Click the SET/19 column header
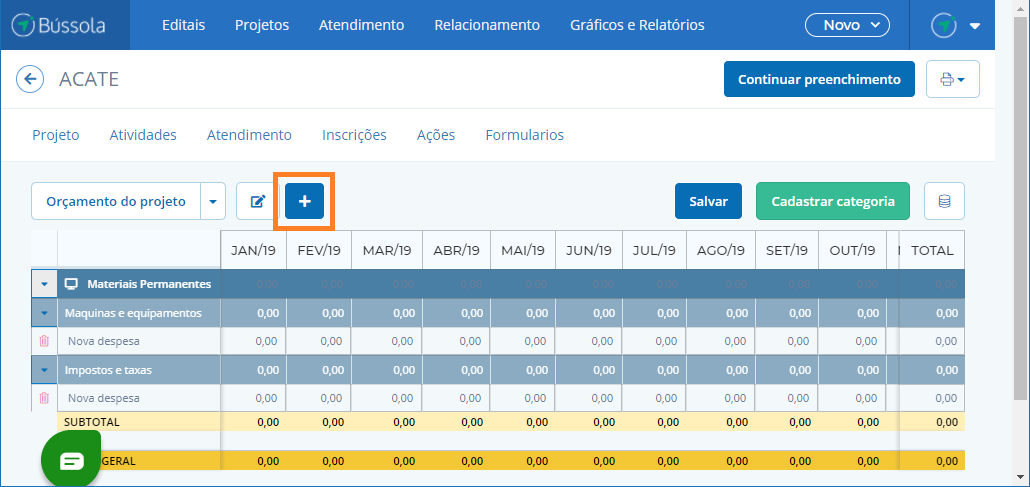Screen dimensions: 1030x487 (x=787, y=250)
